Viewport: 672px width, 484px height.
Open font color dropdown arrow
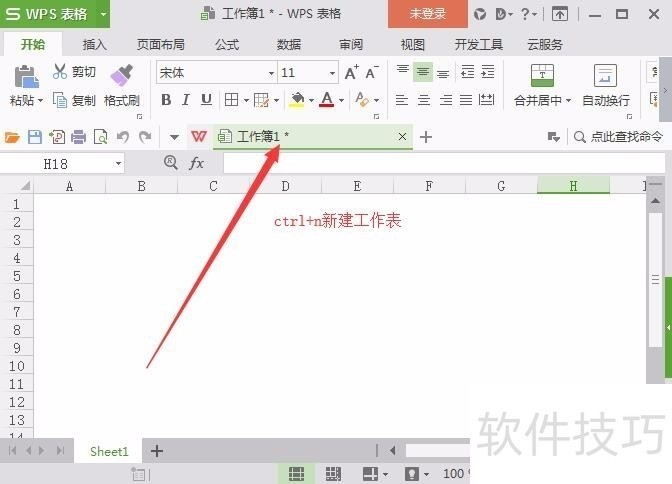[x=342, y=101]
